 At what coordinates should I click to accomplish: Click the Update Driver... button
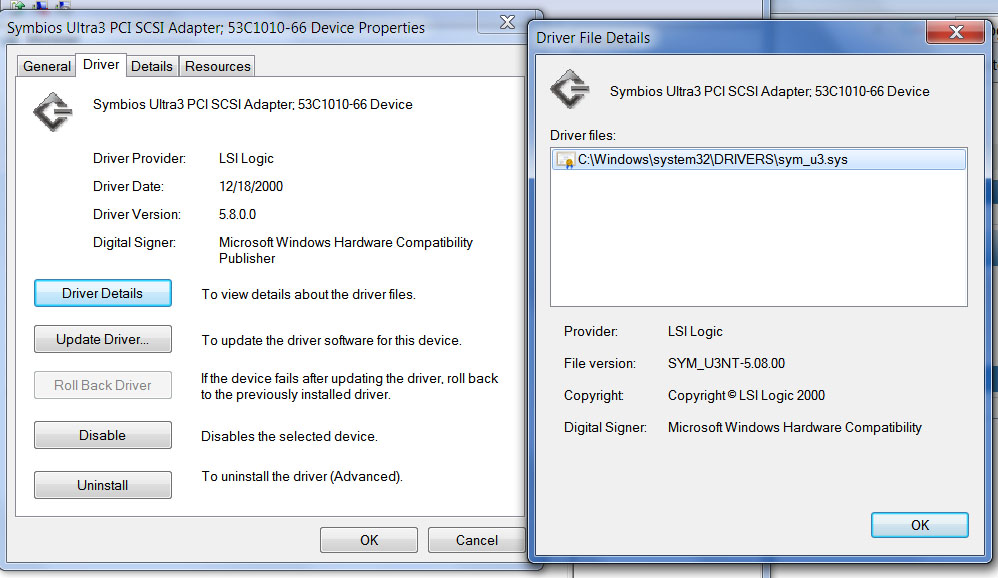coord(102,339)
